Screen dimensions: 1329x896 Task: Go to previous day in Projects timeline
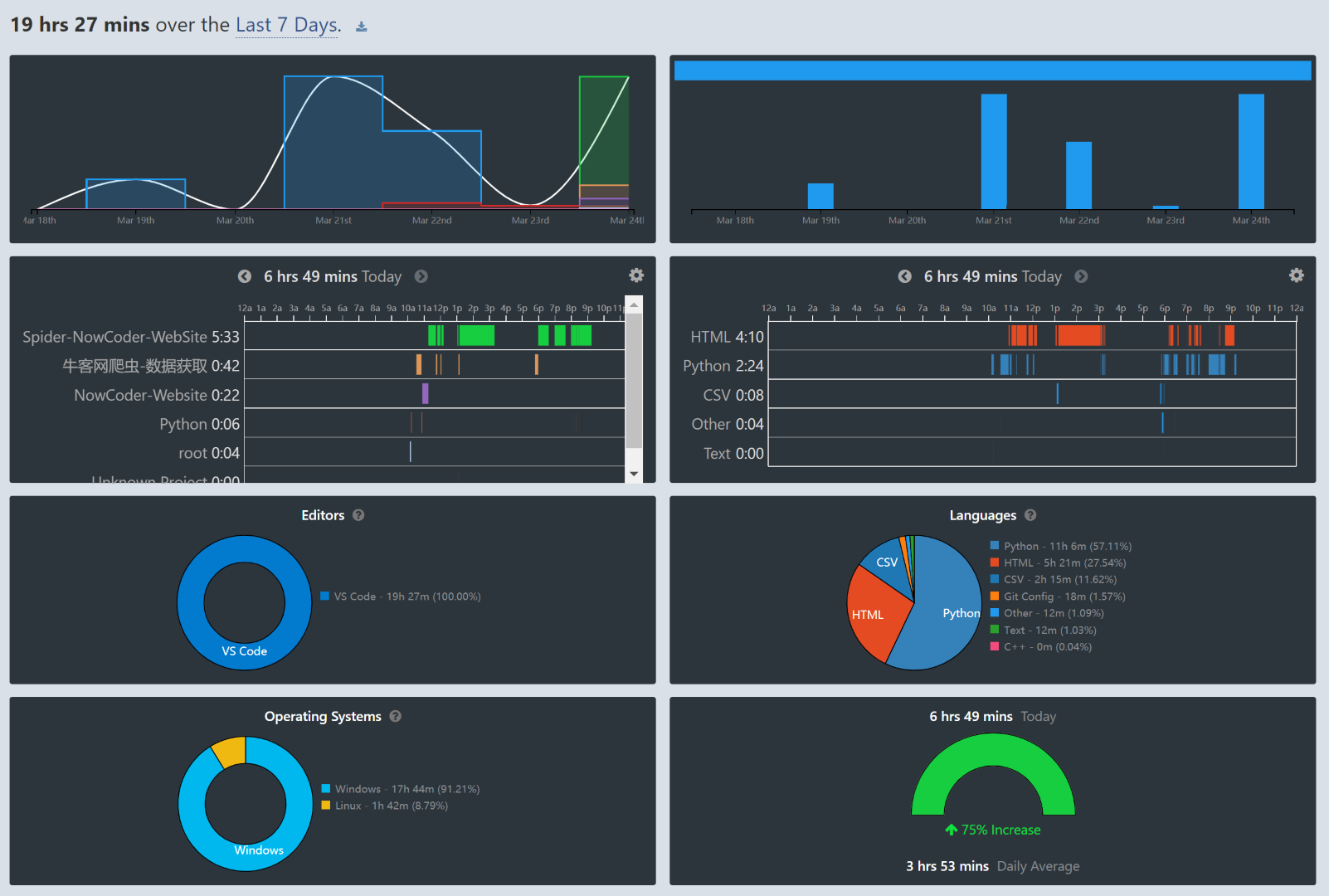(x=245, y=276)
